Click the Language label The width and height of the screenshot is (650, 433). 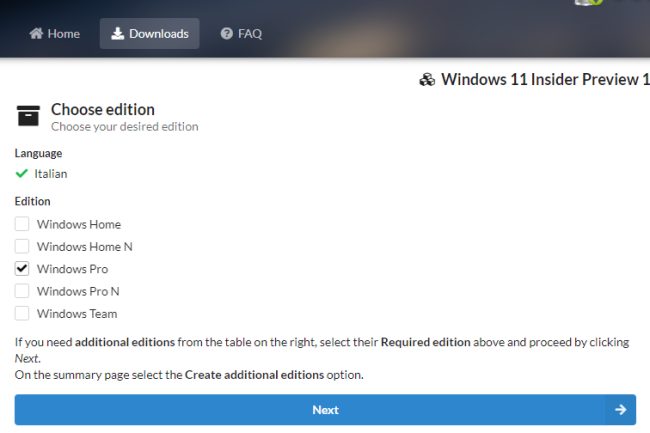(39, 153)
